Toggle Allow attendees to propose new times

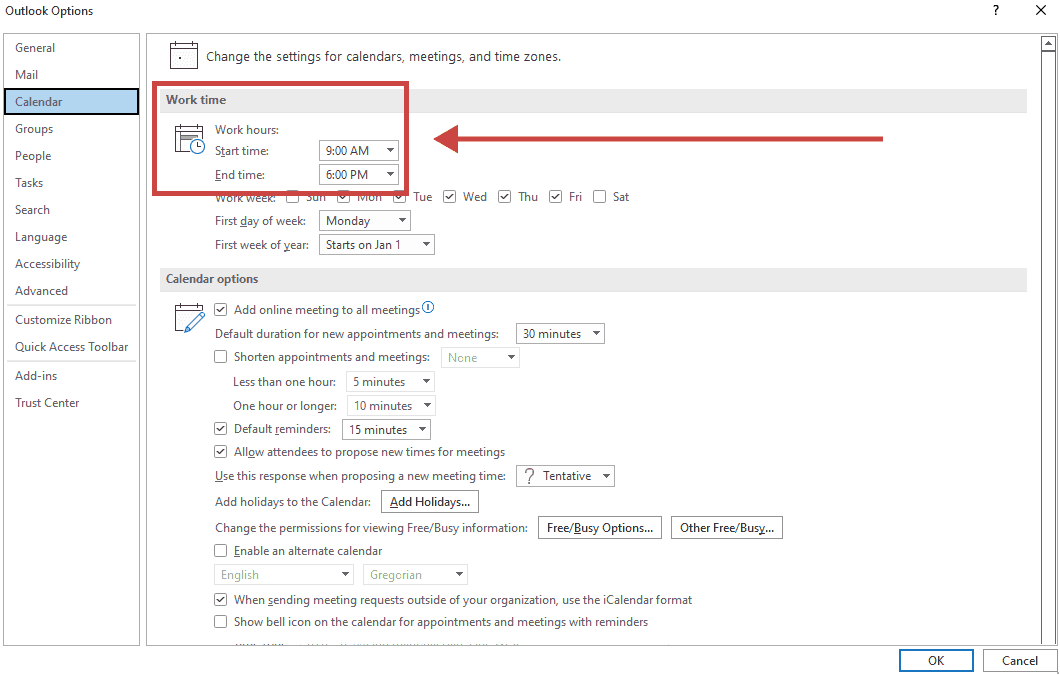(220, 452)
